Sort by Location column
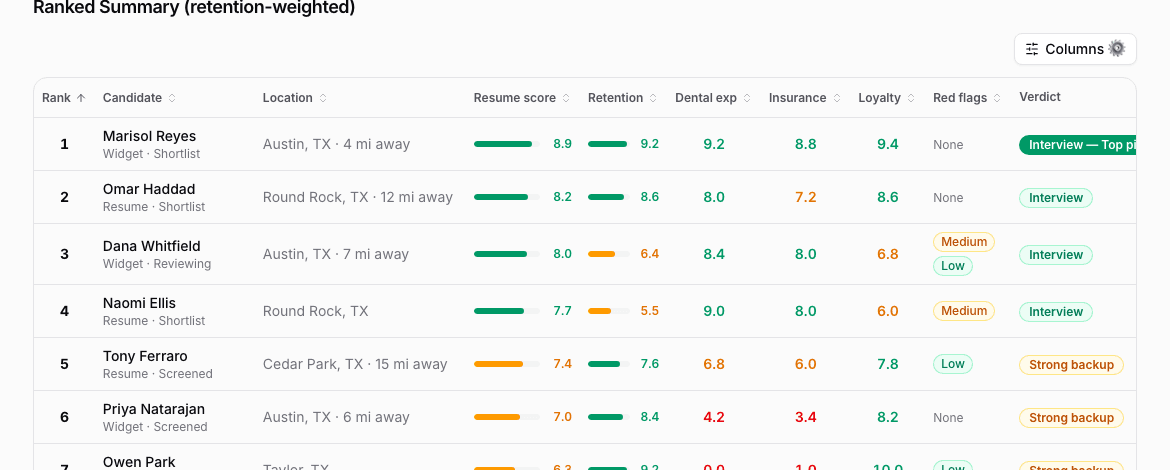Viewport: 1170px width, 470px height. point(295,98)
